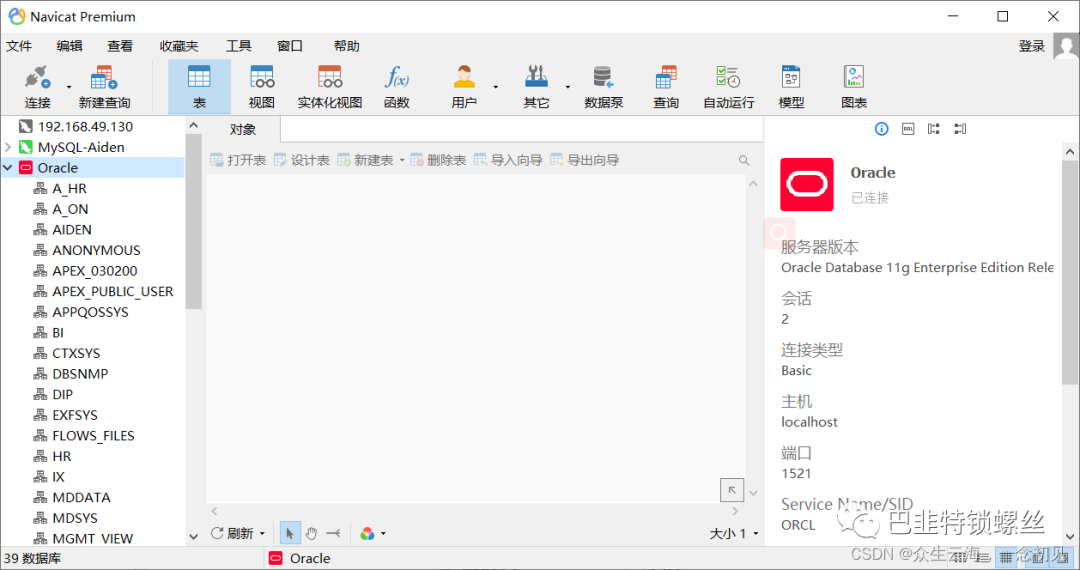Click Design Table (设计表) button
1080x570 pixels.
[x=302, y=160]
